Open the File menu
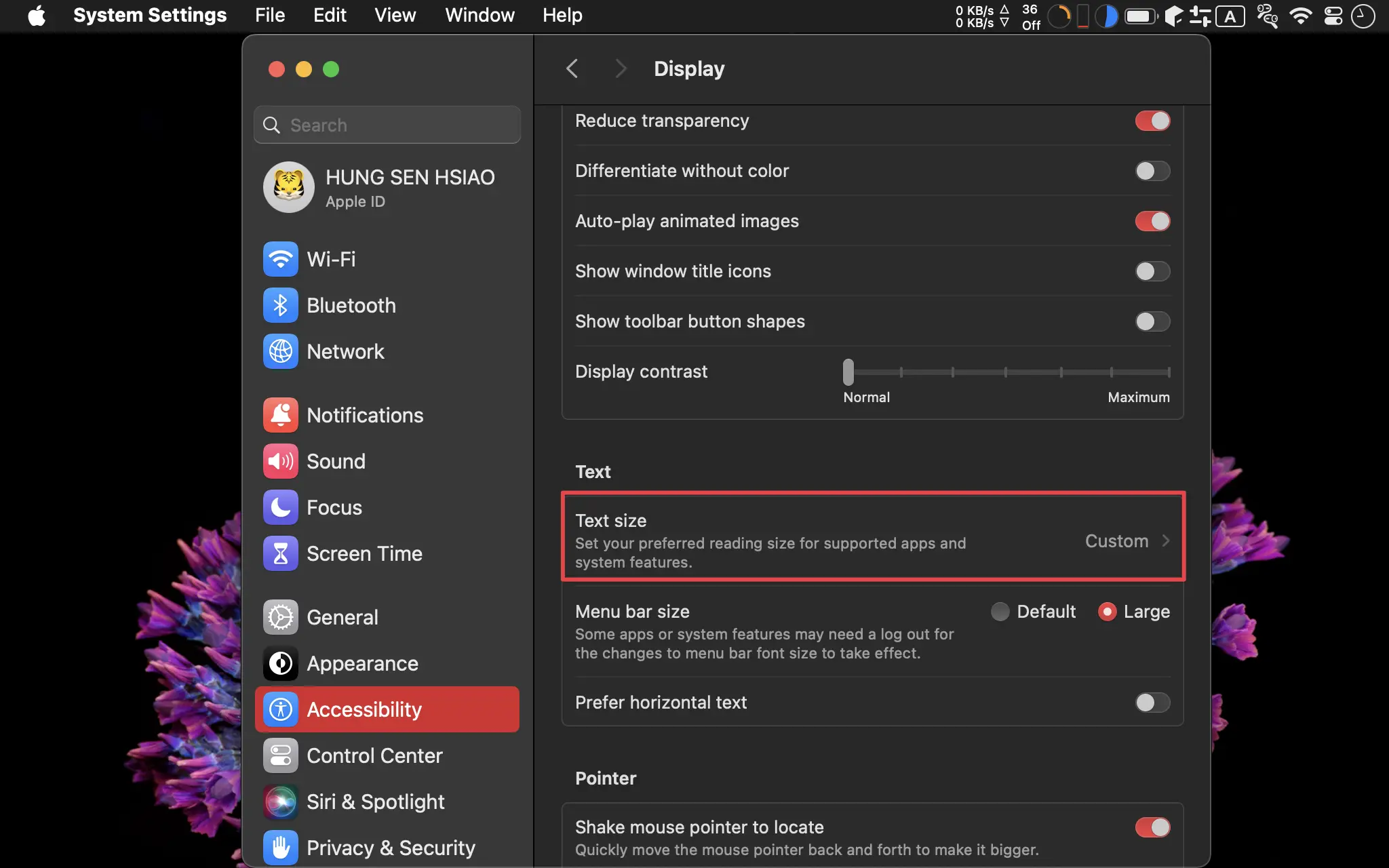1389x868 pixels. tap(269, 15)
